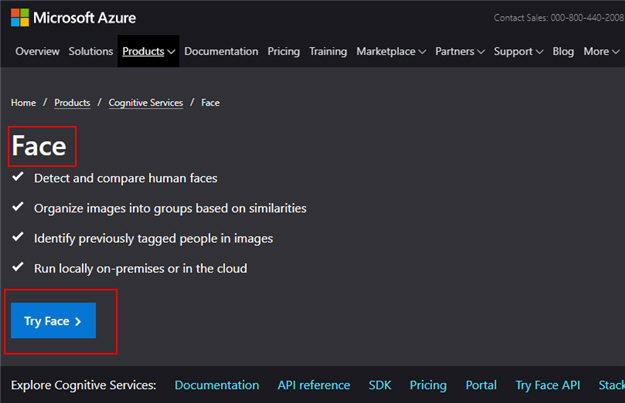625x403 pixels.
Task: Open the Training nav item
Action: (328, 51)
